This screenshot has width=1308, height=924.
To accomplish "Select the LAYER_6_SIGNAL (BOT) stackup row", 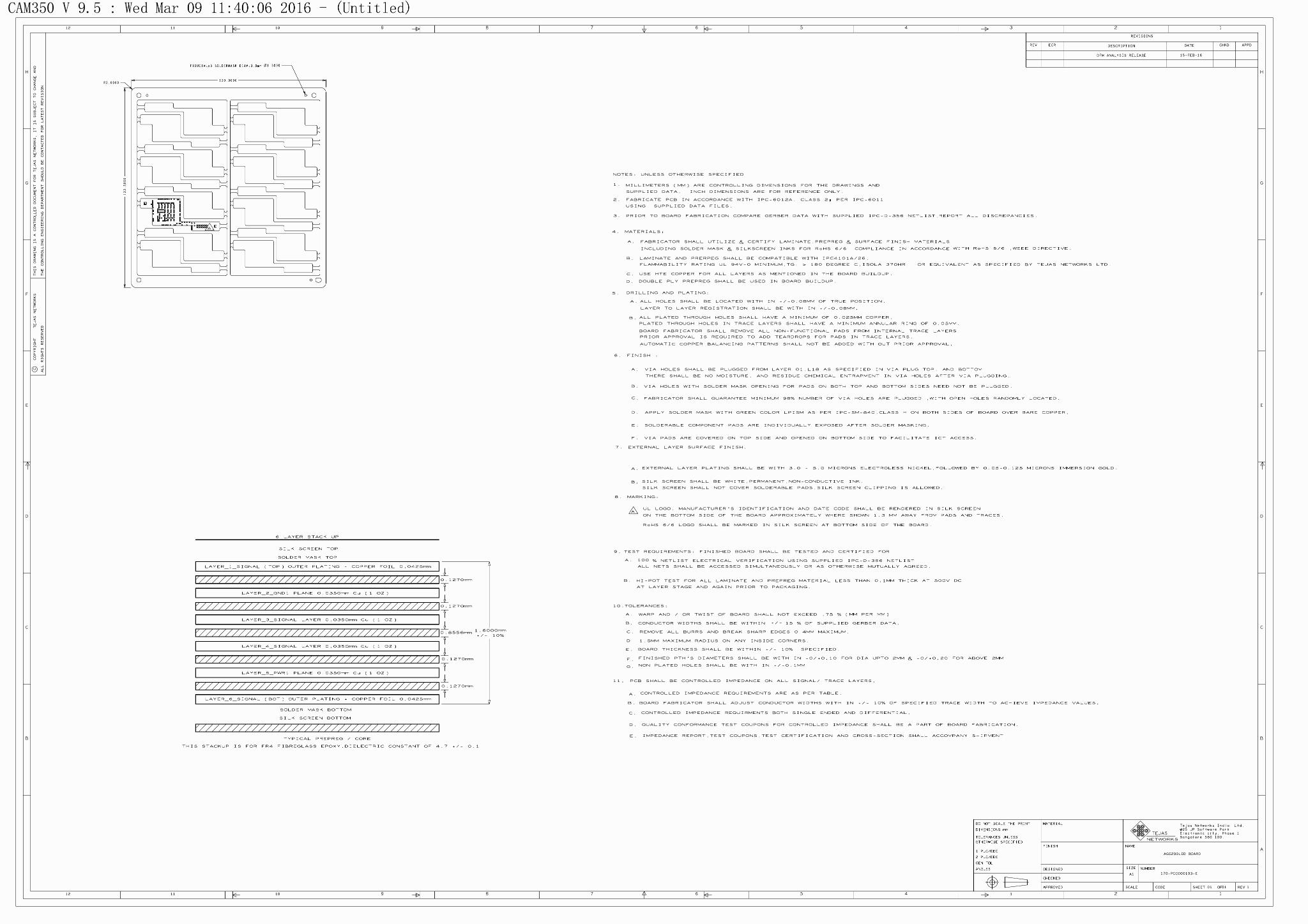I will click(x=317, y=699).
